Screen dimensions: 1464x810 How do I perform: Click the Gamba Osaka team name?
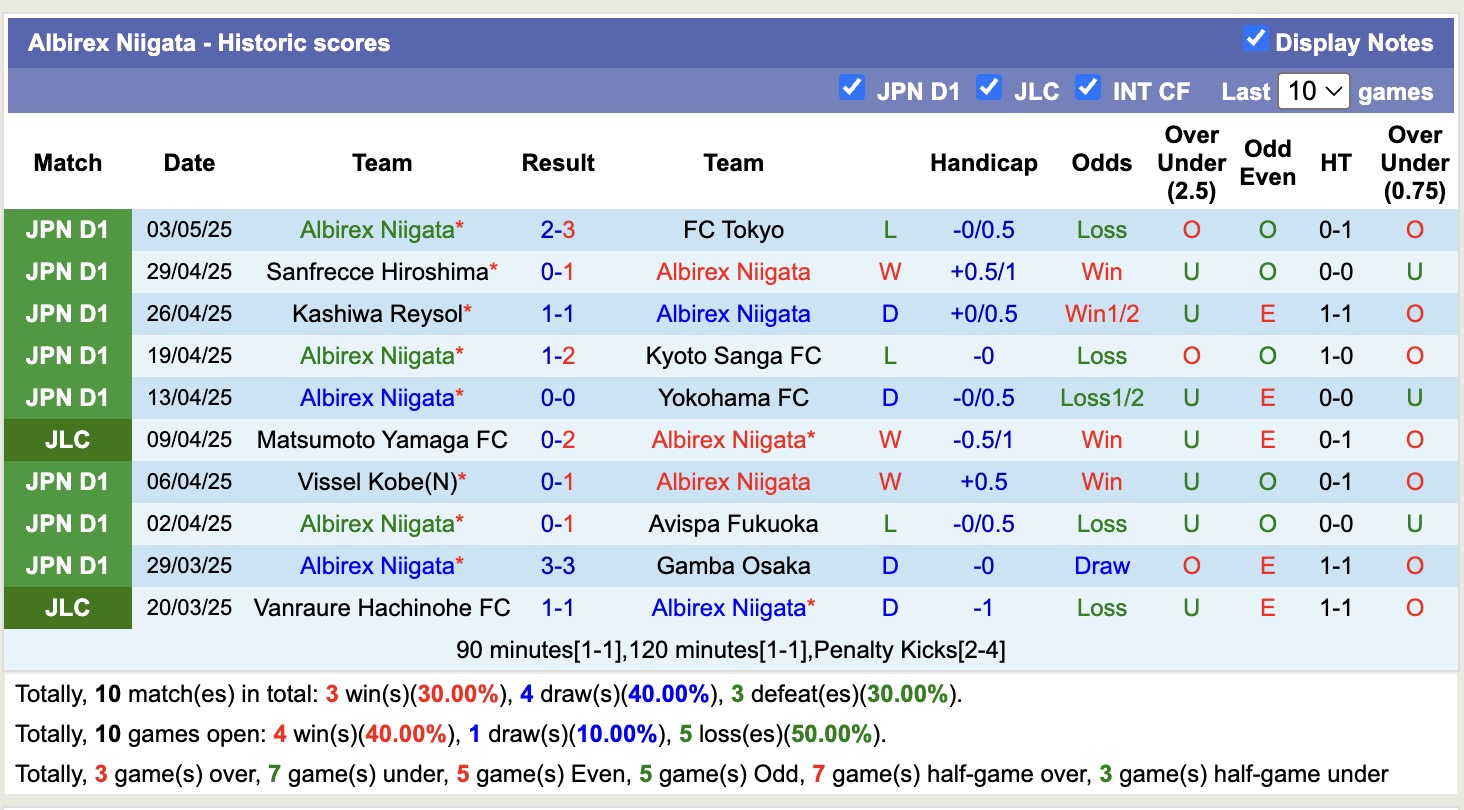pos(733,565)
